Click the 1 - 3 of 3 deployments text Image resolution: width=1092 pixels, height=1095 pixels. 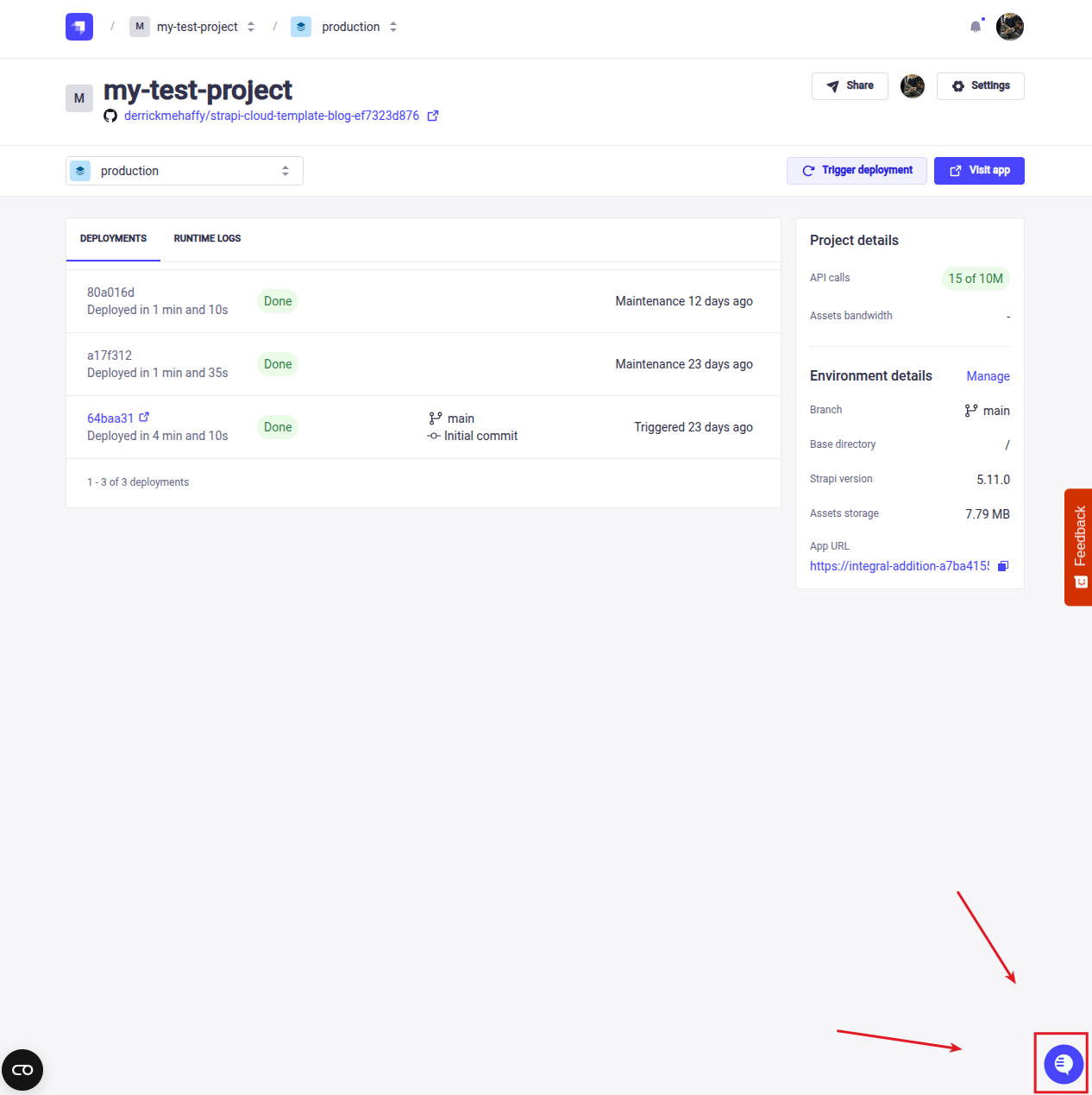pos(138,482)
